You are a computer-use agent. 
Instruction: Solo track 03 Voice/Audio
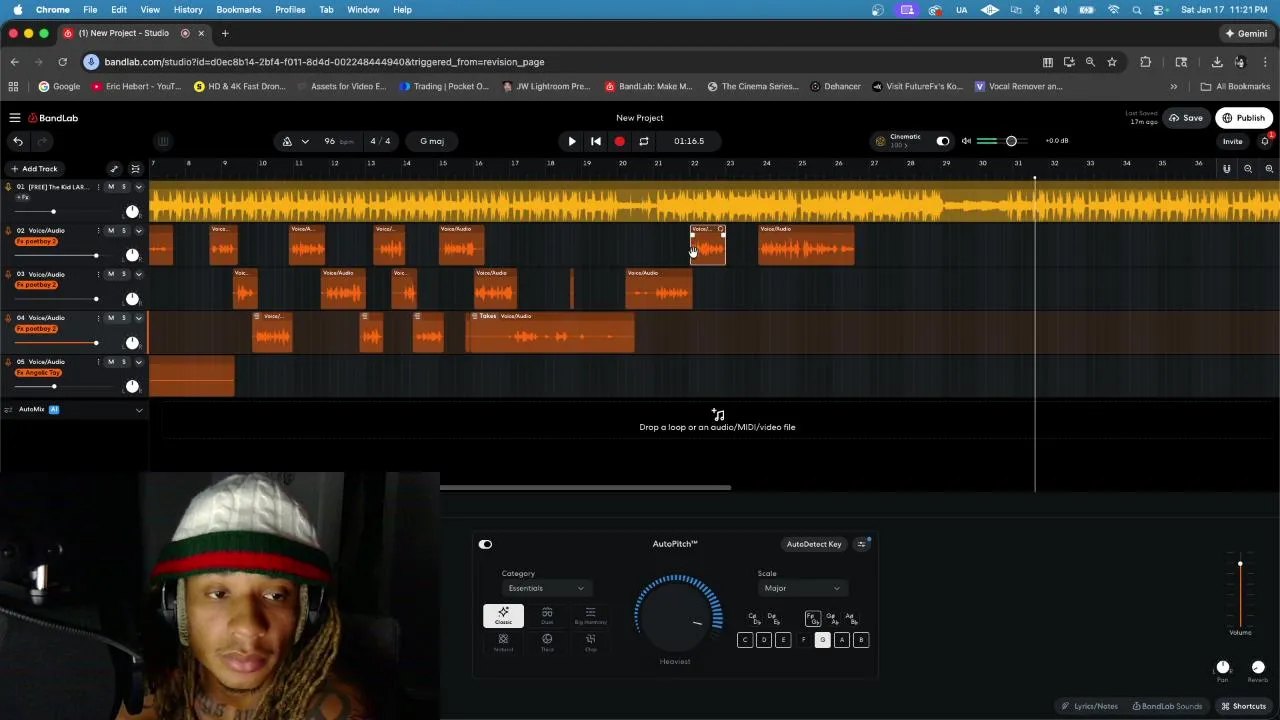pyautogui.click(x=124, y=274)
